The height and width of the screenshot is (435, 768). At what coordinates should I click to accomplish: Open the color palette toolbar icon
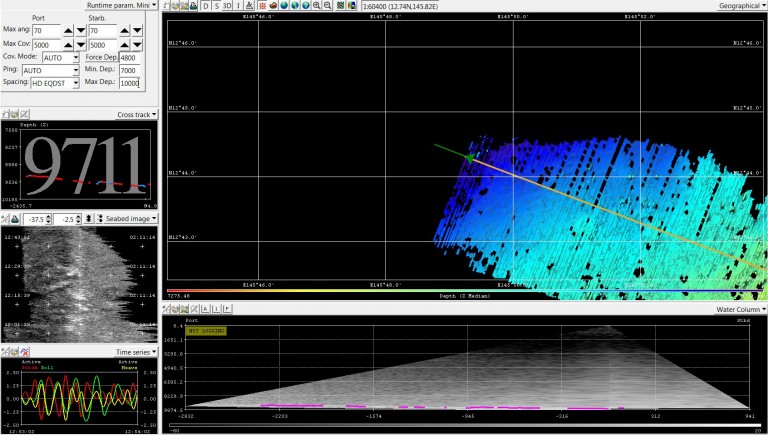click(x=352, y=6)
